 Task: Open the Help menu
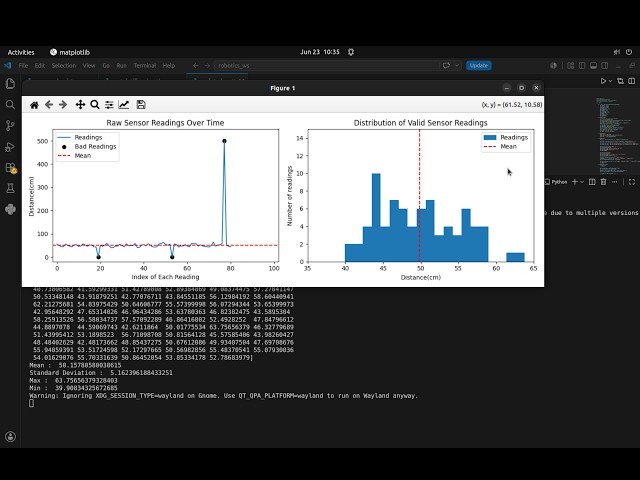pyautogui.click(x=169, y=65)
